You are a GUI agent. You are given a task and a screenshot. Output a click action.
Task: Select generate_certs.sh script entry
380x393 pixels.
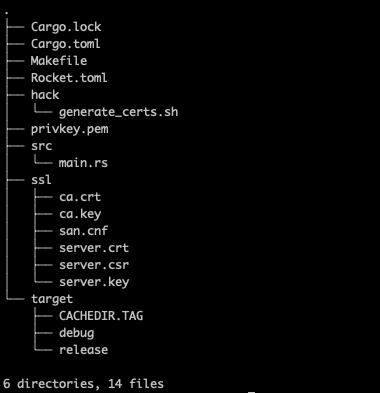(119, 112)
